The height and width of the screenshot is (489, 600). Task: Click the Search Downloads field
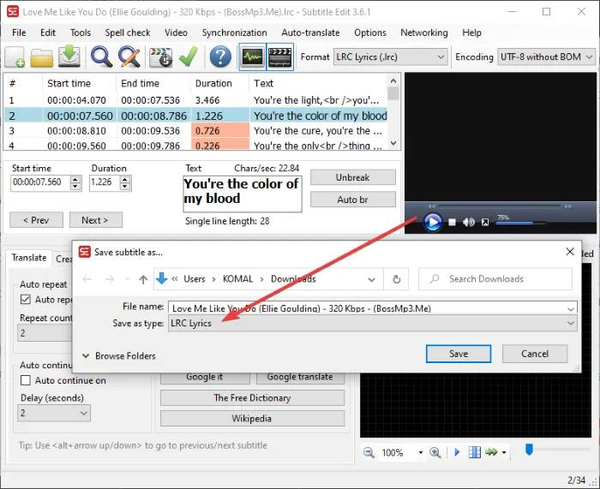(495, 279)
